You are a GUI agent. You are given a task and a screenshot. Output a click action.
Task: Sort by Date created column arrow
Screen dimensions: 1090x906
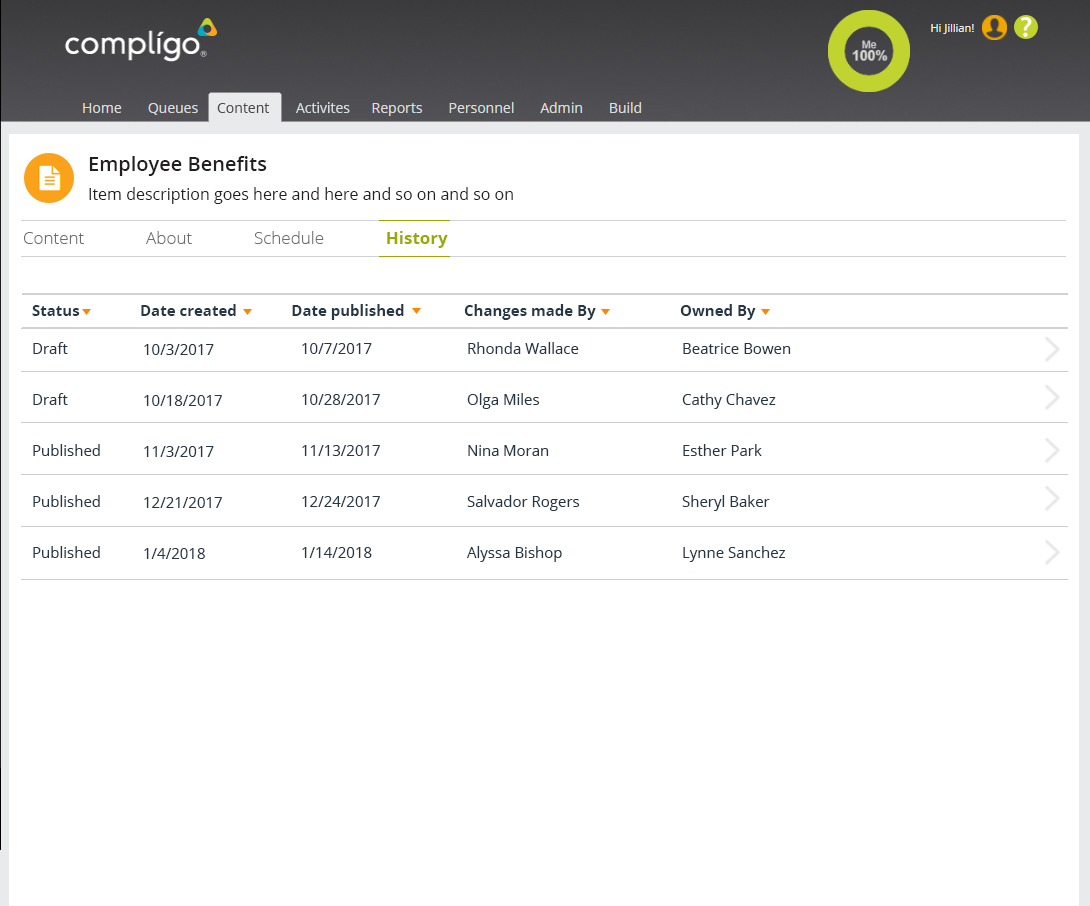tap(247, 312)
